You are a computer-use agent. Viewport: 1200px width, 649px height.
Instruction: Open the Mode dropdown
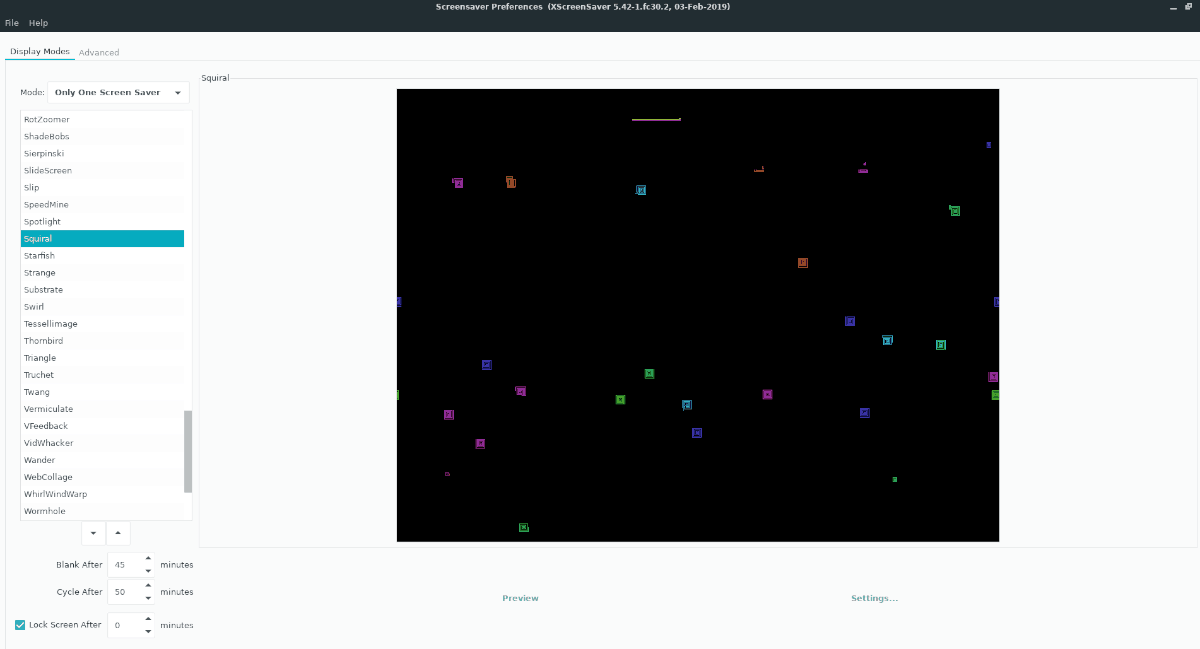118,92
